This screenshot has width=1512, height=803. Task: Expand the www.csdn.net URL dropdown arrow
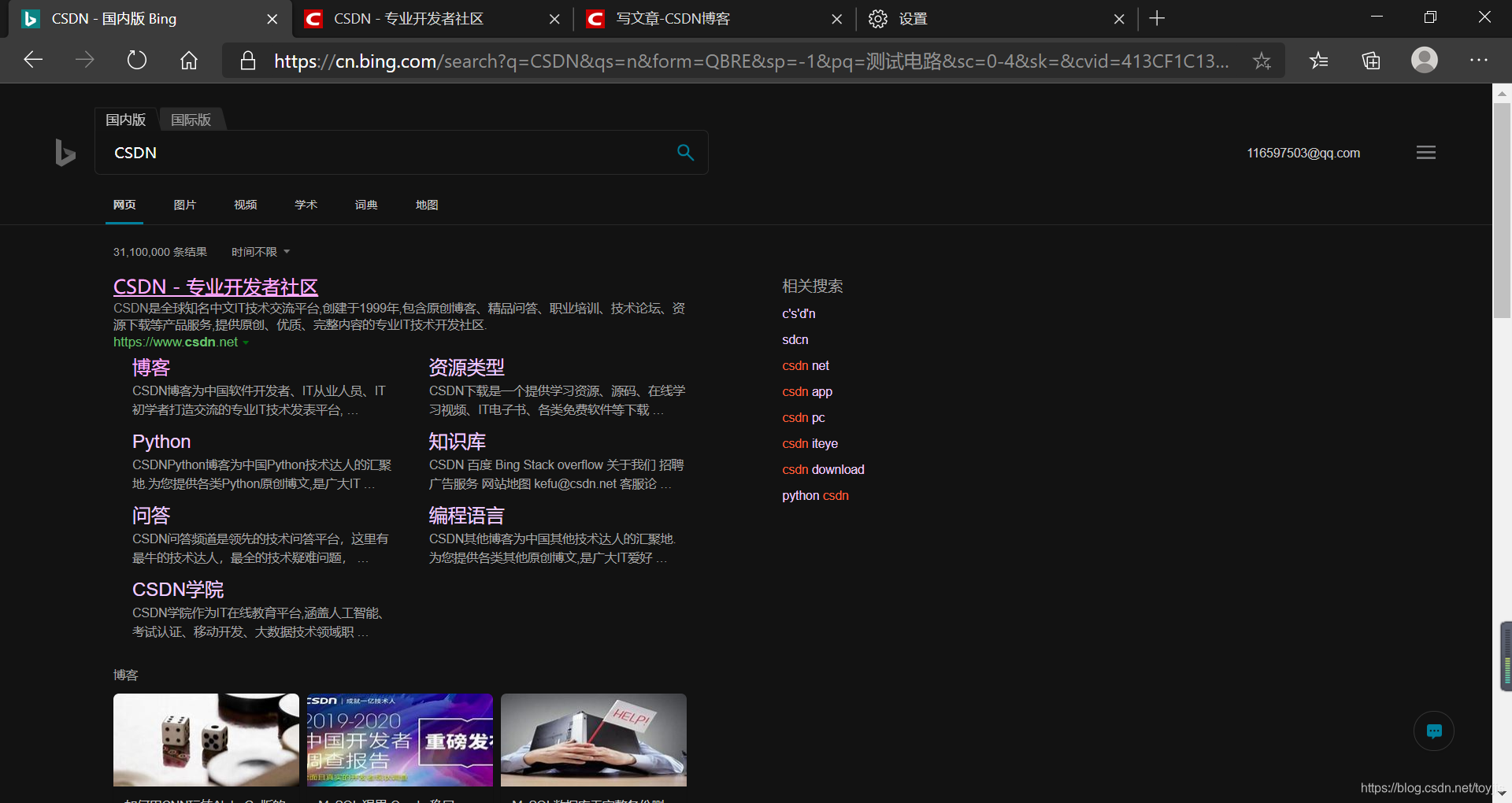246,342
